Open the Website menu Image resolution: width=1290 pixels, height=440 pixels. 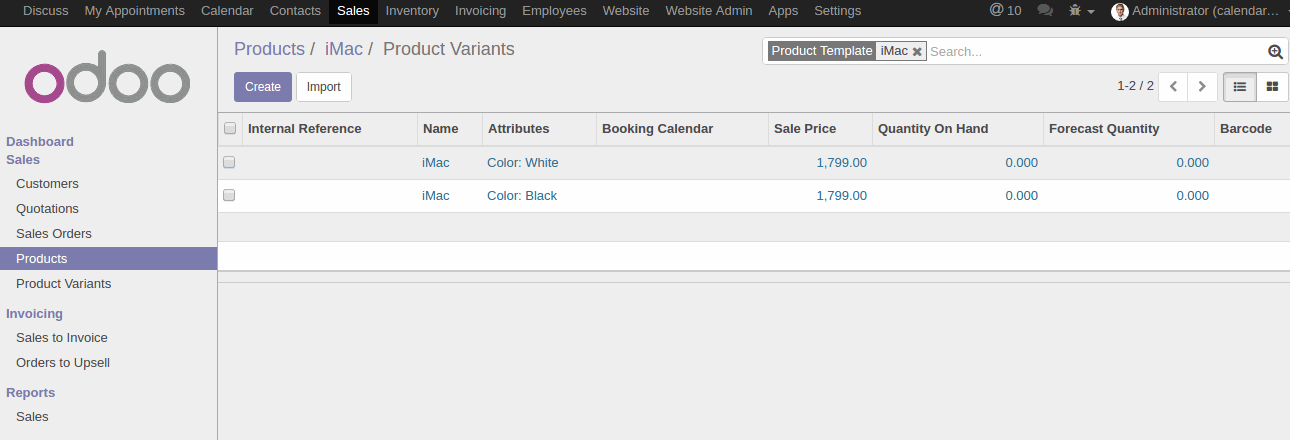[x=626, y=11]
